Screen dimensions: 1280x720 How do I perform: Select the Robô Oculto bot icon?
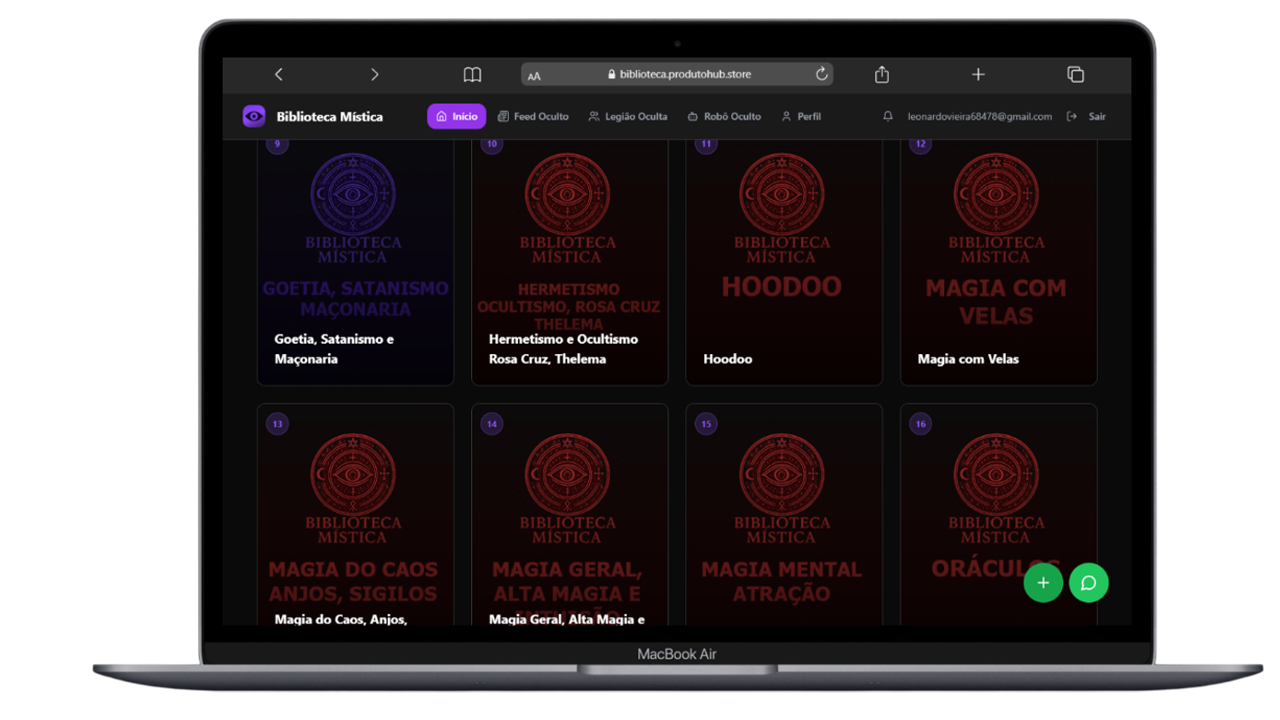point(692,116)
